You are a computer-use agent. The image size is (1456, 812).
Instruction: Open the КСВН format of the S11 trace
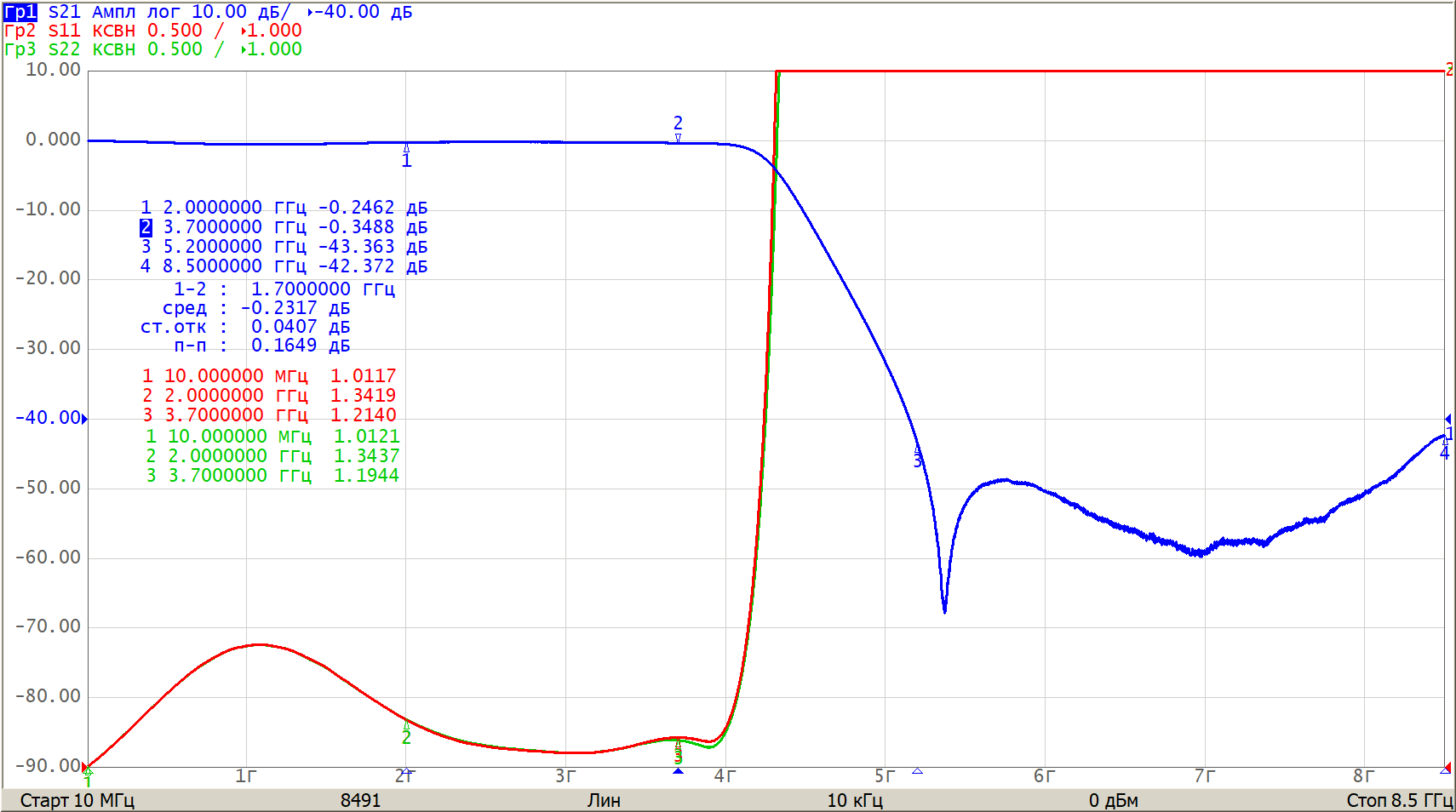pyautogui.click(x=114, y=31)
